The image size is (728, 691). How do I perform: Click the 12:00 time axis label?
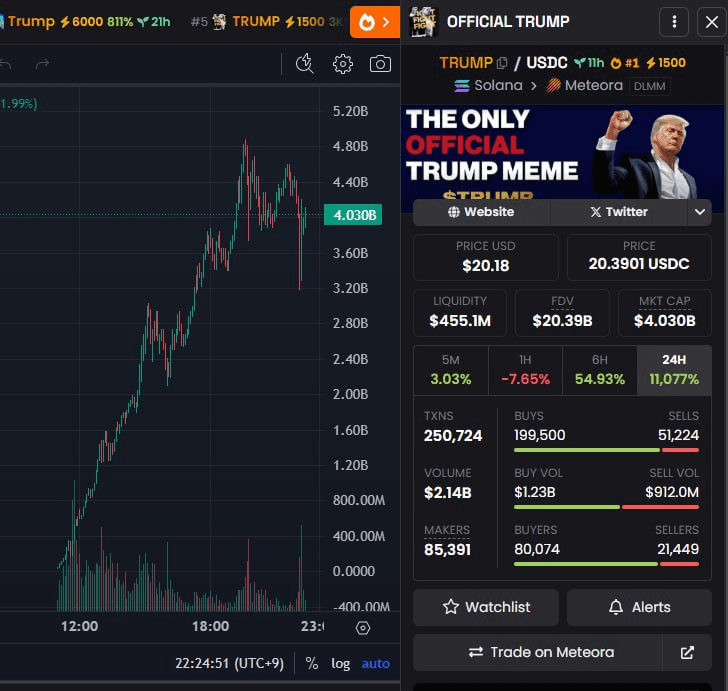coord(79,626)
